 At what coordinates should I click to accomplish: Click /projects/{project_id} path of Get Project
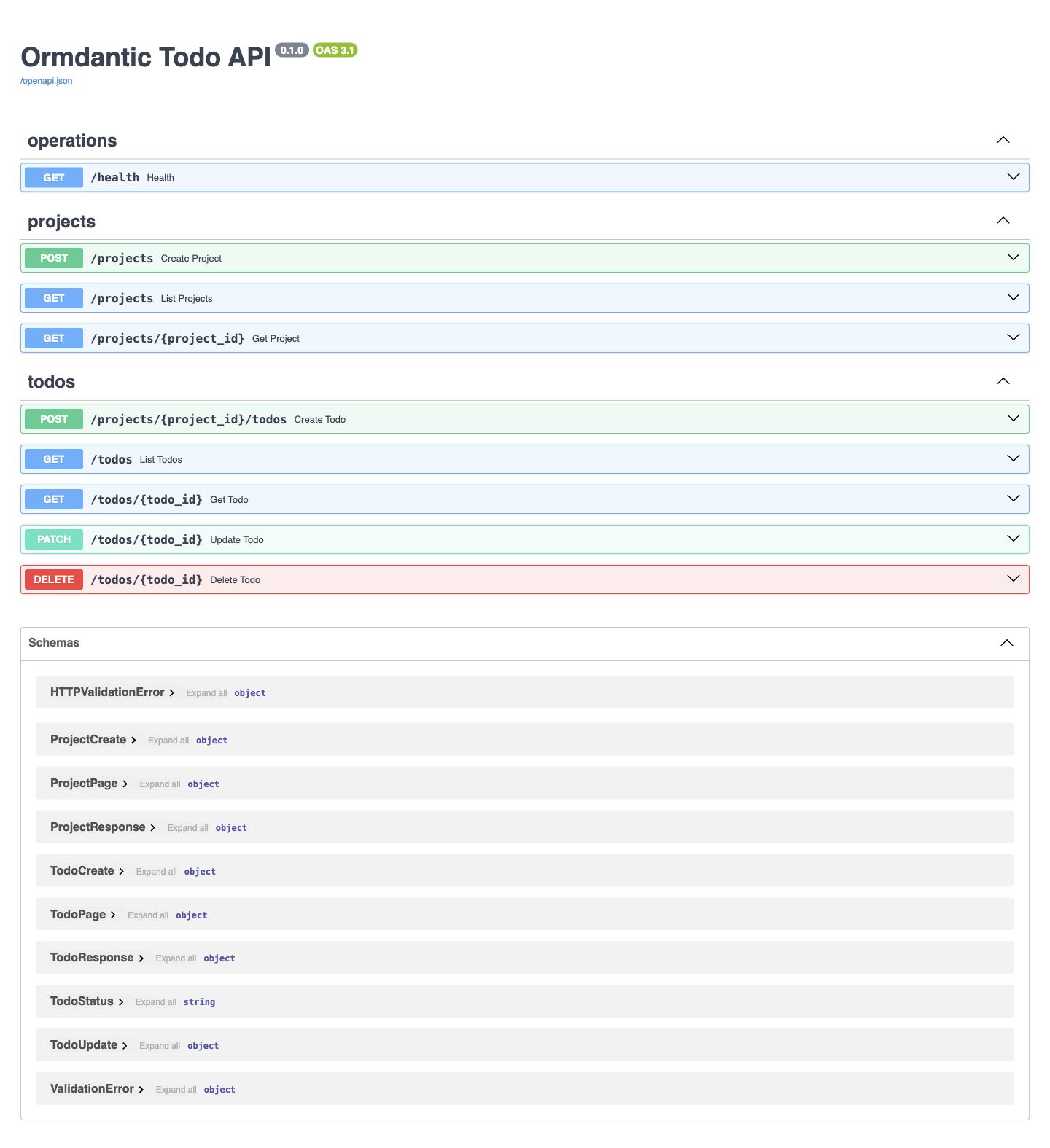pos(168,338)
